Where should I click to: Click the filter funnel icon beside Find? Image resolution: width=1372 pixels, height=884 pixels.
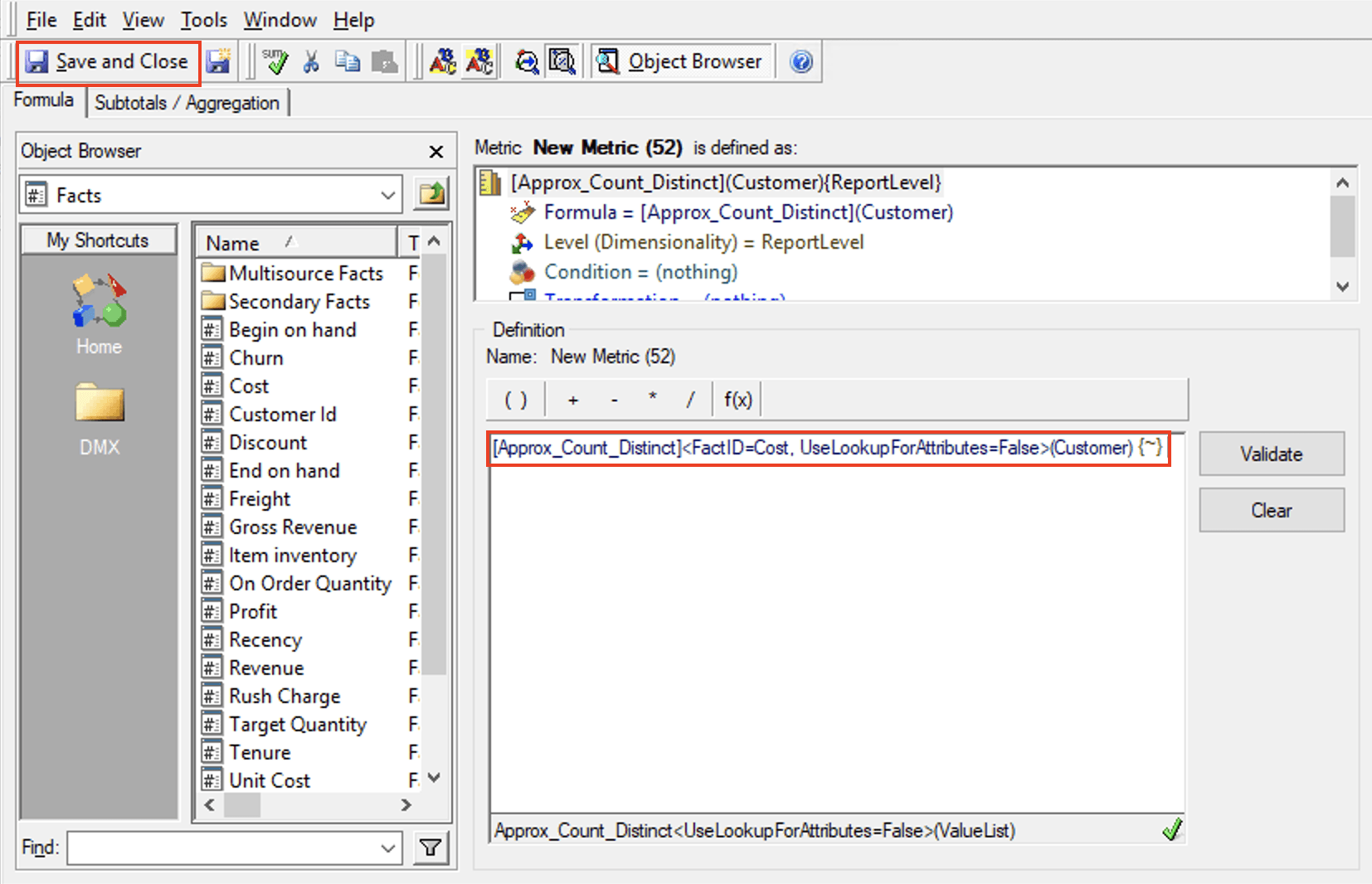(431, 848)
